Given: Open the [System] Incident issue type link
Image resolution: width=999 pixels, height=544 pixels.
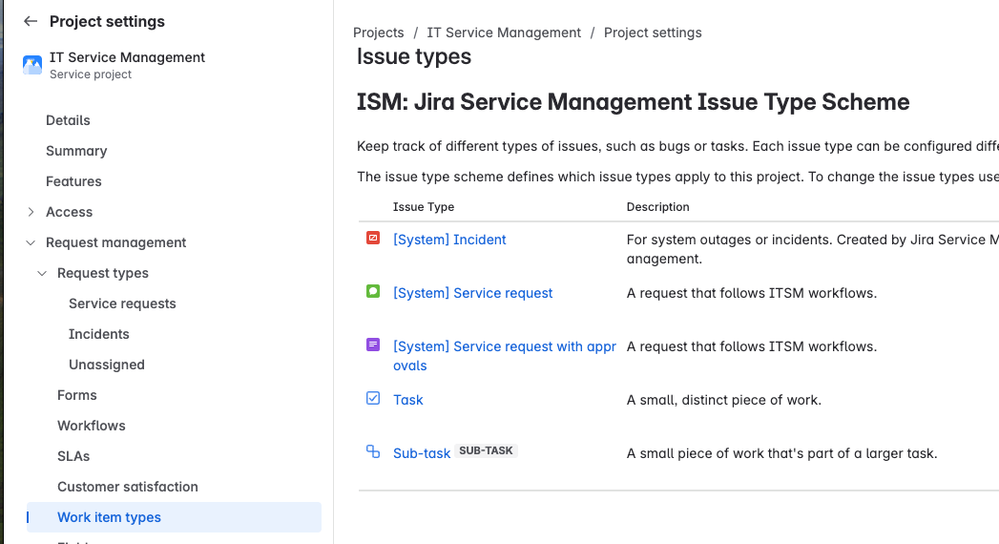Looking at the screenshot, I should (449, 240).
